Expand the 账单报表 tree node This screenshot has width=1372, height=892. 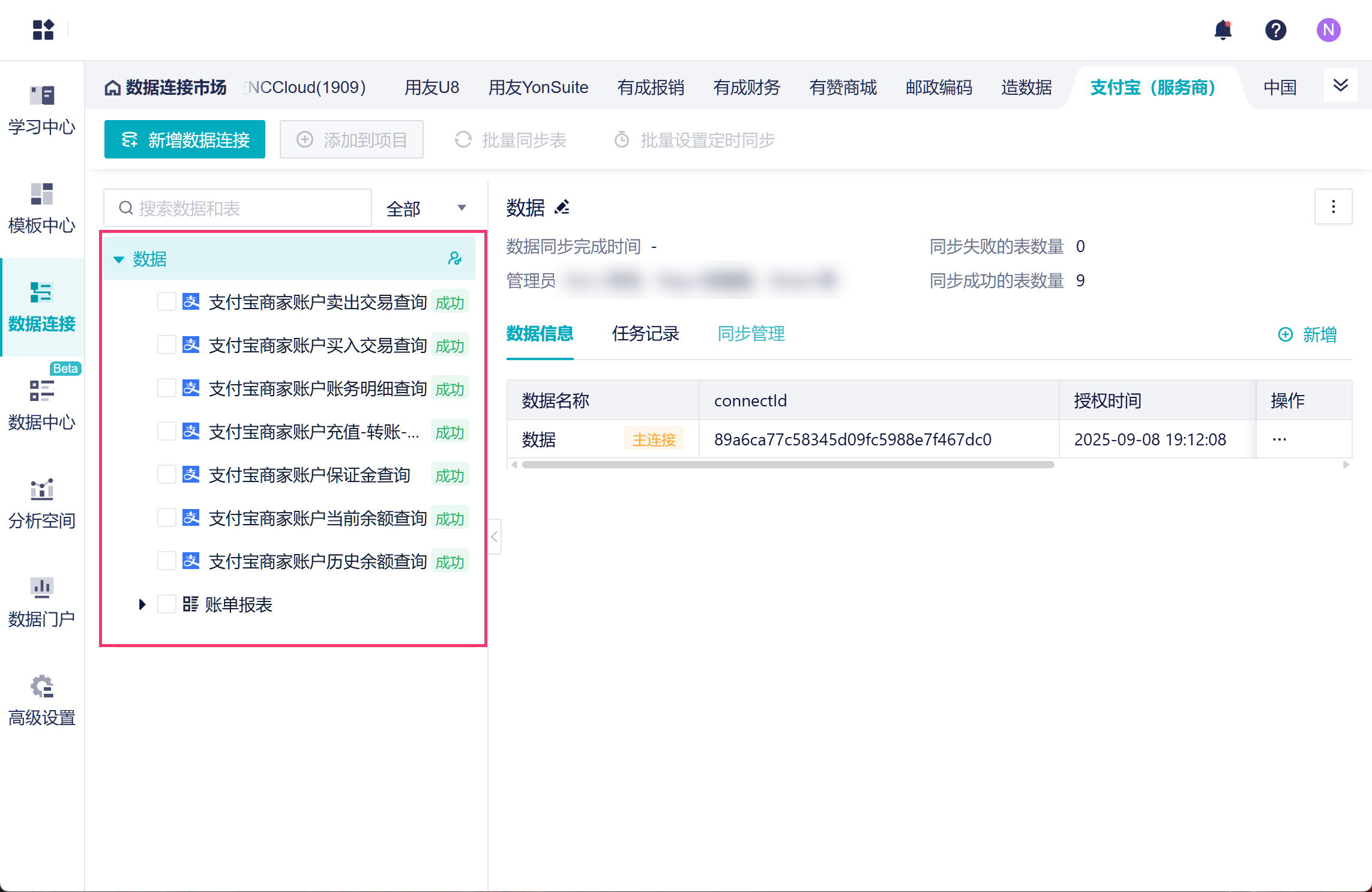click(142, 604)
